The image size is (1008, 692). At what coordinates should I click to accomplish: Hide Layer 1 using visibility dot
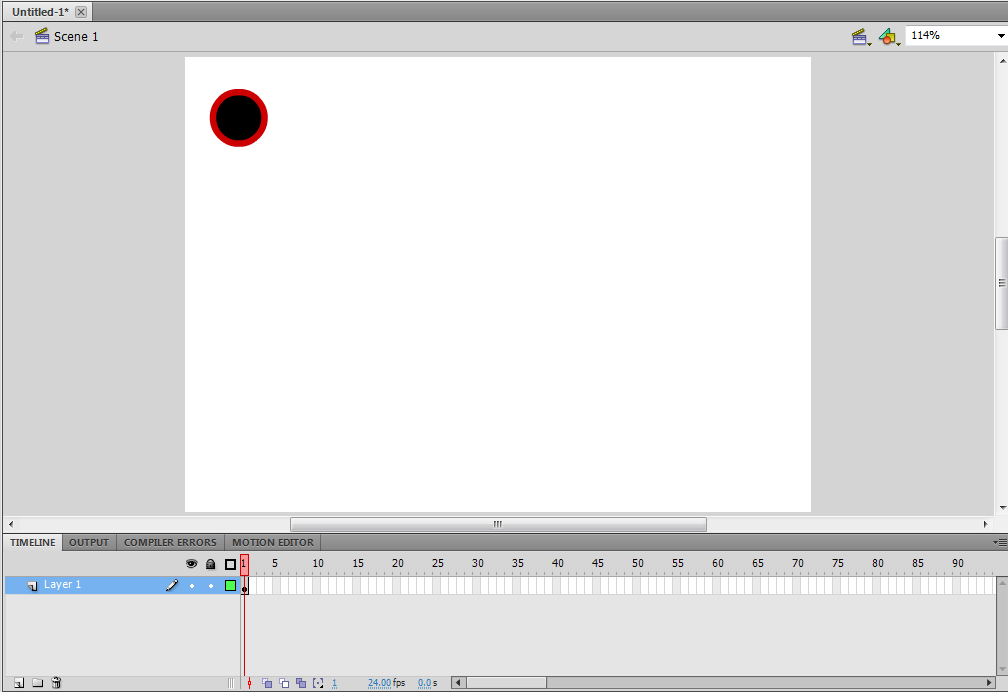click(x=192, y=585)
